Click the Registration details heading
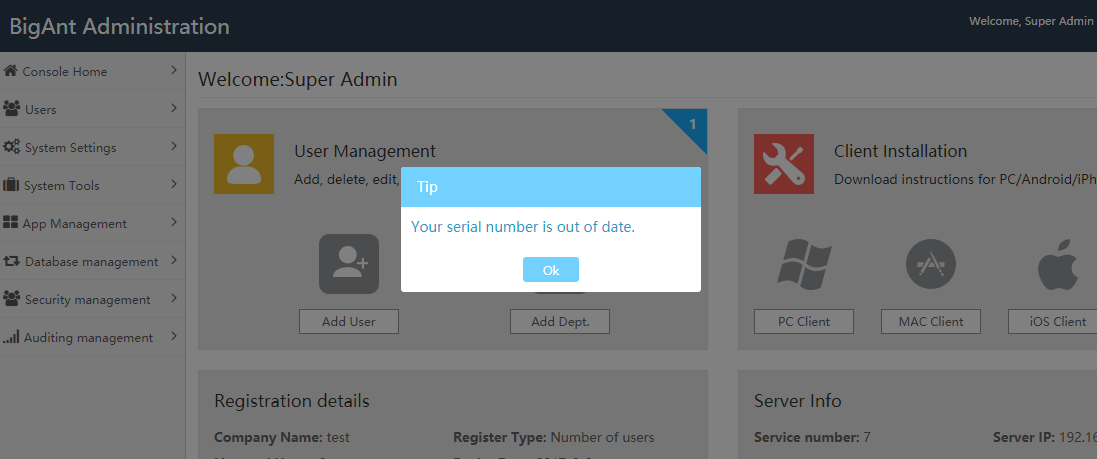 click(x=292, y=401)
